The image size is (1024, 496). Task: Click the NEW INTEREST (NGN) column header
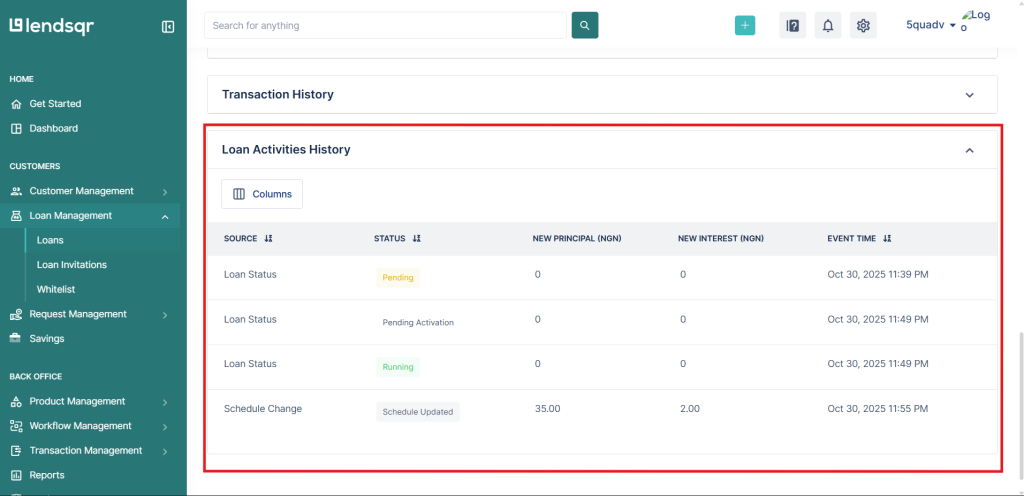[721, 239]
